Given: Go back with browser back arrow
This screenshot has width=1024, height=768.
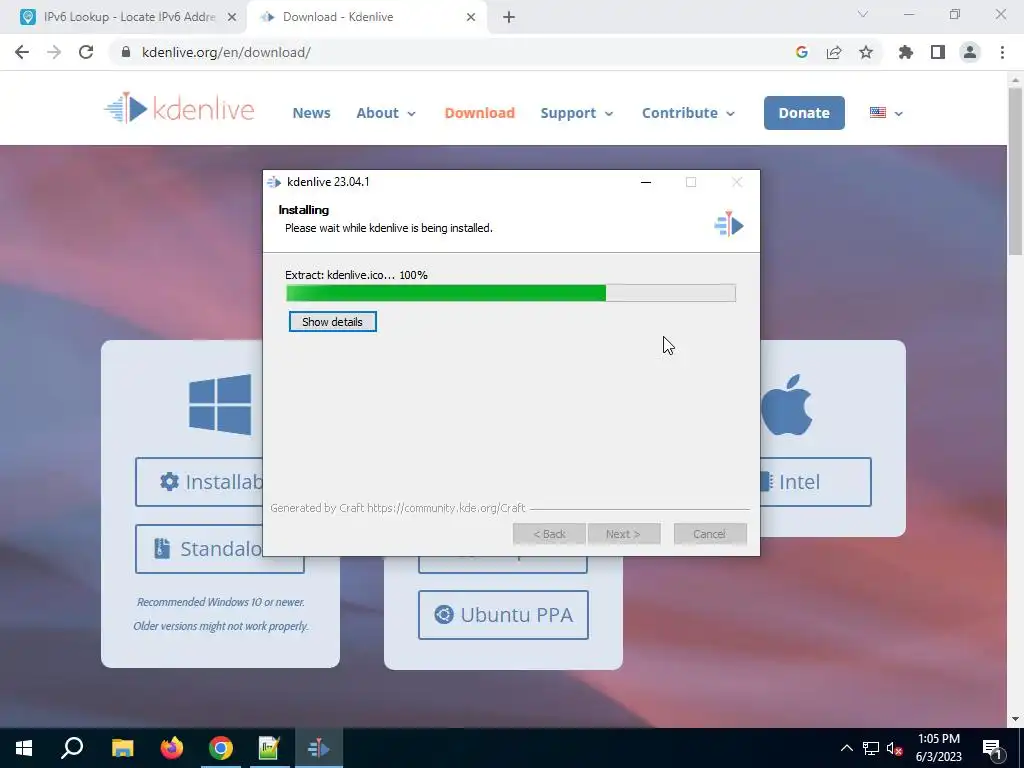Looking at the screenshot, I should pyautogui.click(x=22, y=52).
